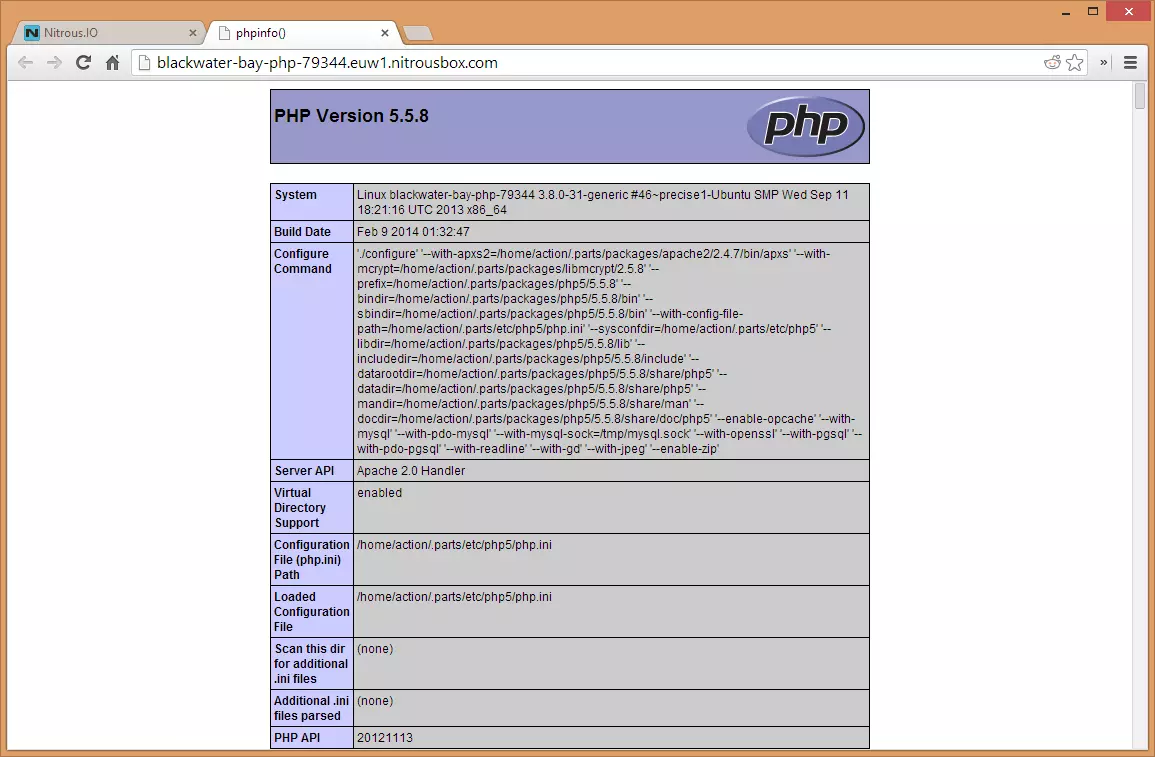Image resolution: width=1155 pixels, height=757 pixels.
Task: Click the Virtual Directory Support label
Action: pos(300,507)
